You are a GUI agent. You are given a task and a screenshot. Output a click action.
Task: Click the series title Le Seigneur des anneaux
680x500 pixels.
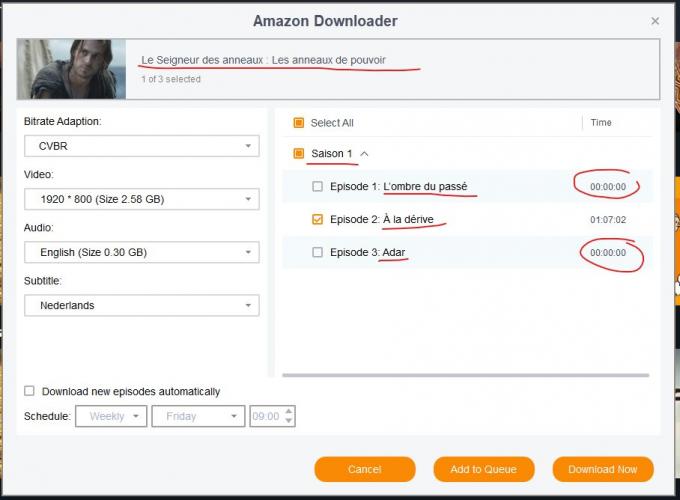[x=263, y=60]
